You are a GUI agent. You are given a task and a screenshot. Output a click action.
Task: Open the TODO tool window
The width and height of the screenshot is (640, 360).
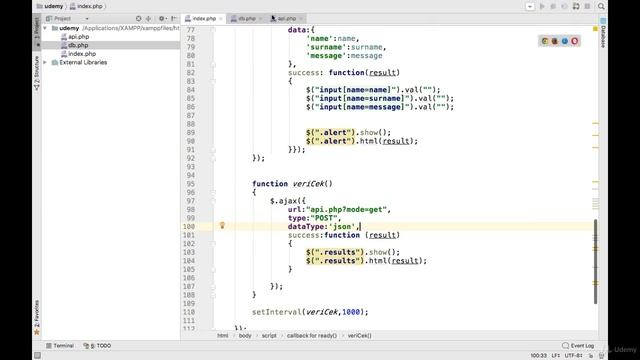coord(97,345)
